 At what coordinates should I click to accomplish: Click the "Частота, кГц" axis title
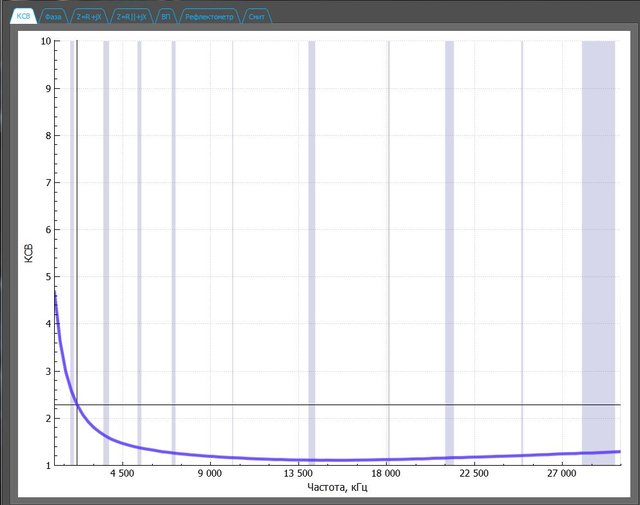pos(337,487)
